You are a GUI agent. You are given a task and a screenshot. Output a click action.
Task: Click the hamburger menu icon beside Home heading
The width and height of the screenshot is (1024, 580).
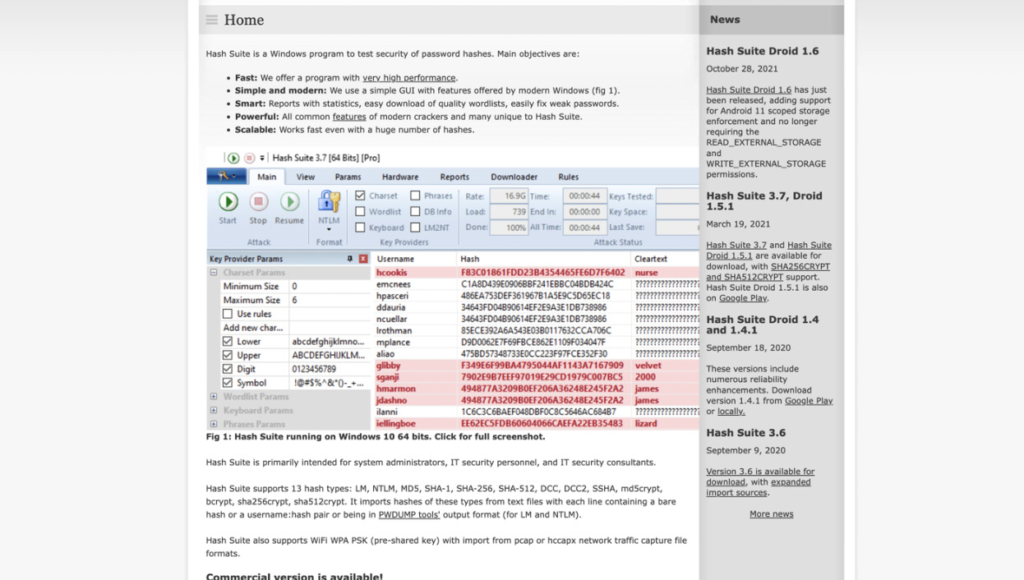210,19
